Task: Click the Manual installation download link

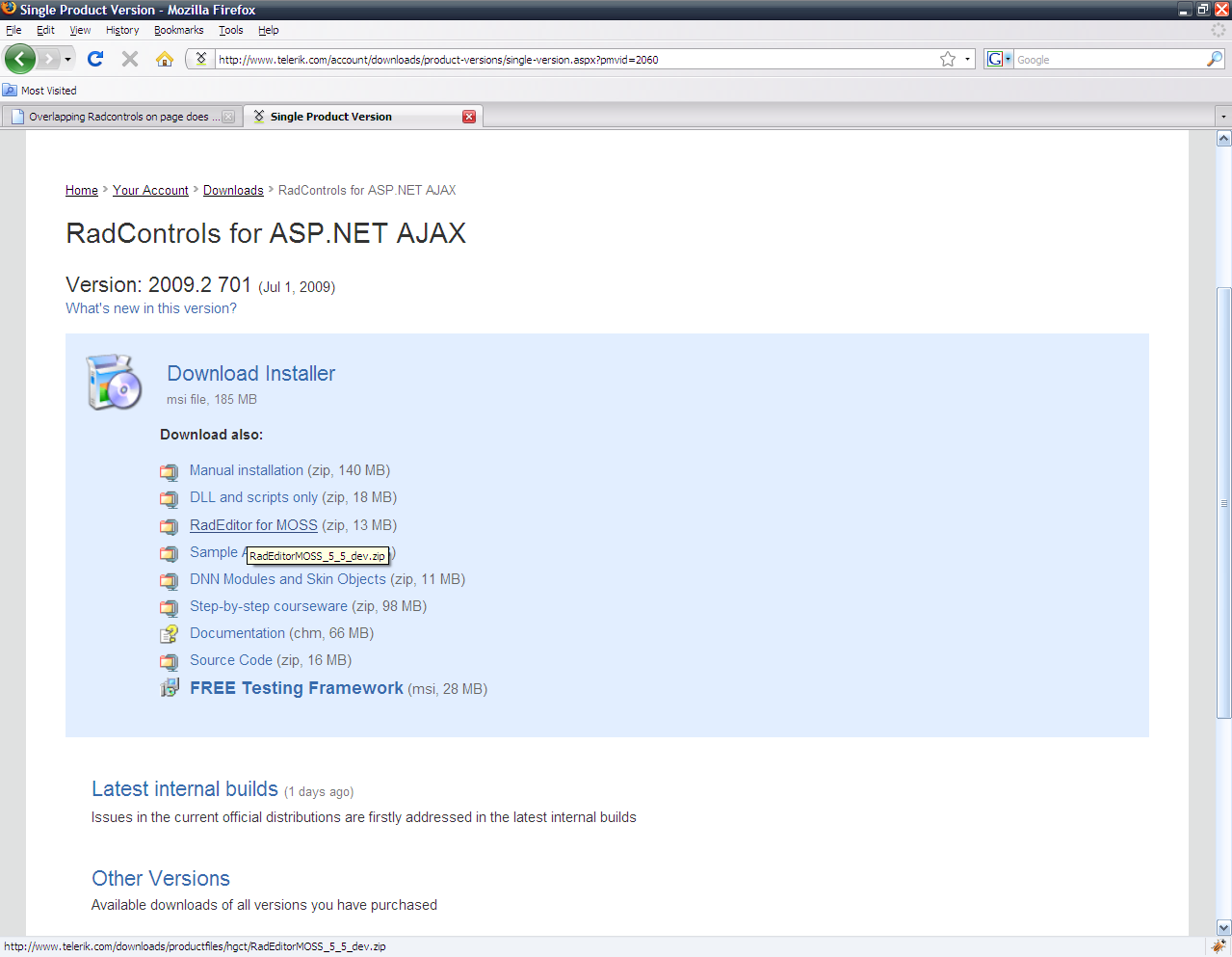Action: click(247, 470)
